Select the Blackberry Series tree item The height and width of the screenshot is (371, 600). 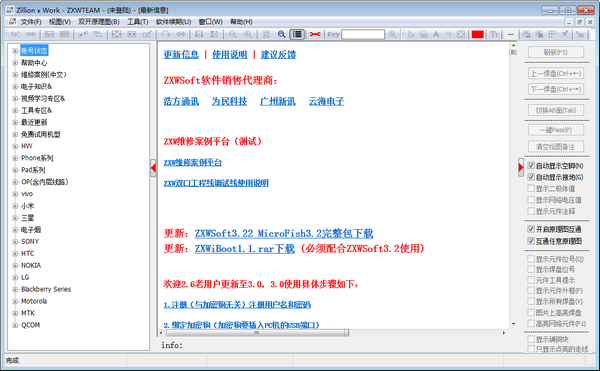pos(46,289)
